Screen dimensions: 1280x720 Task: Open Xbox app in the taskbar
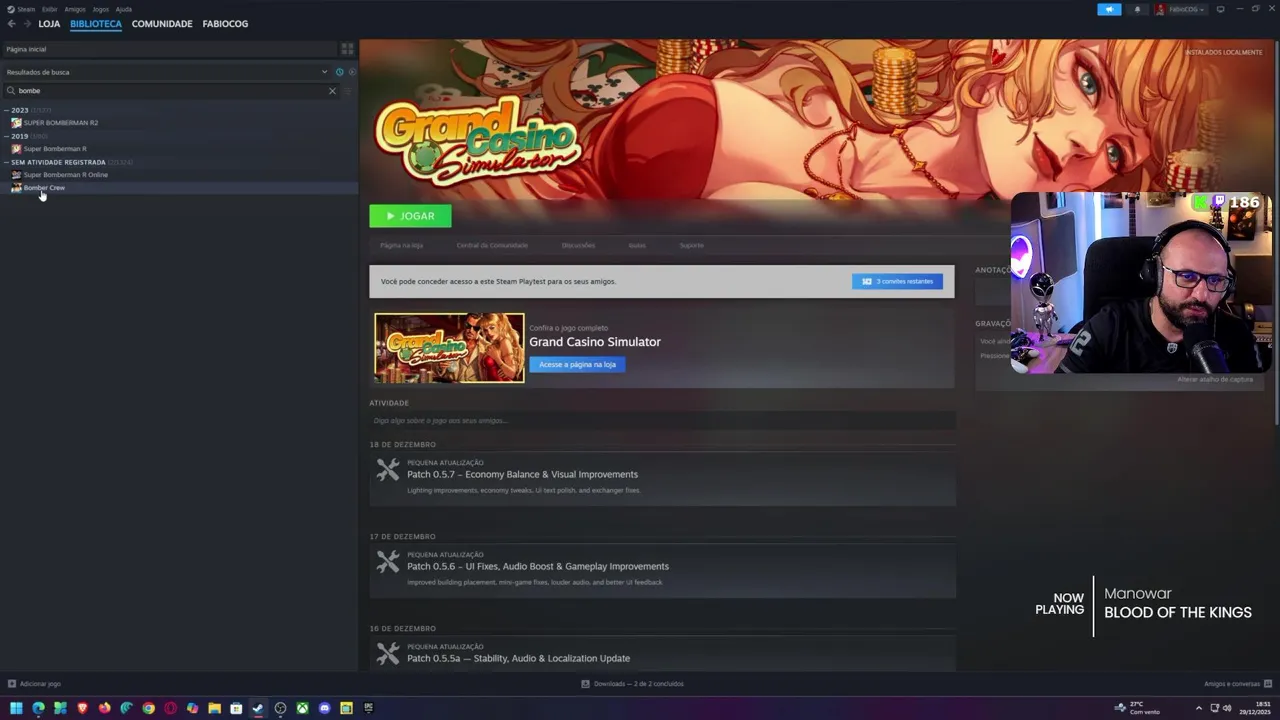coord(302,708)
